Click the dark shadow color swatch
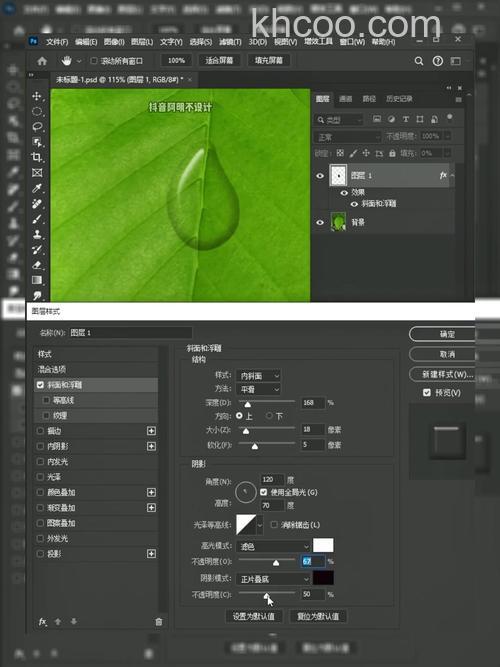This screenshot has height=667, width=500. point(323,578)
